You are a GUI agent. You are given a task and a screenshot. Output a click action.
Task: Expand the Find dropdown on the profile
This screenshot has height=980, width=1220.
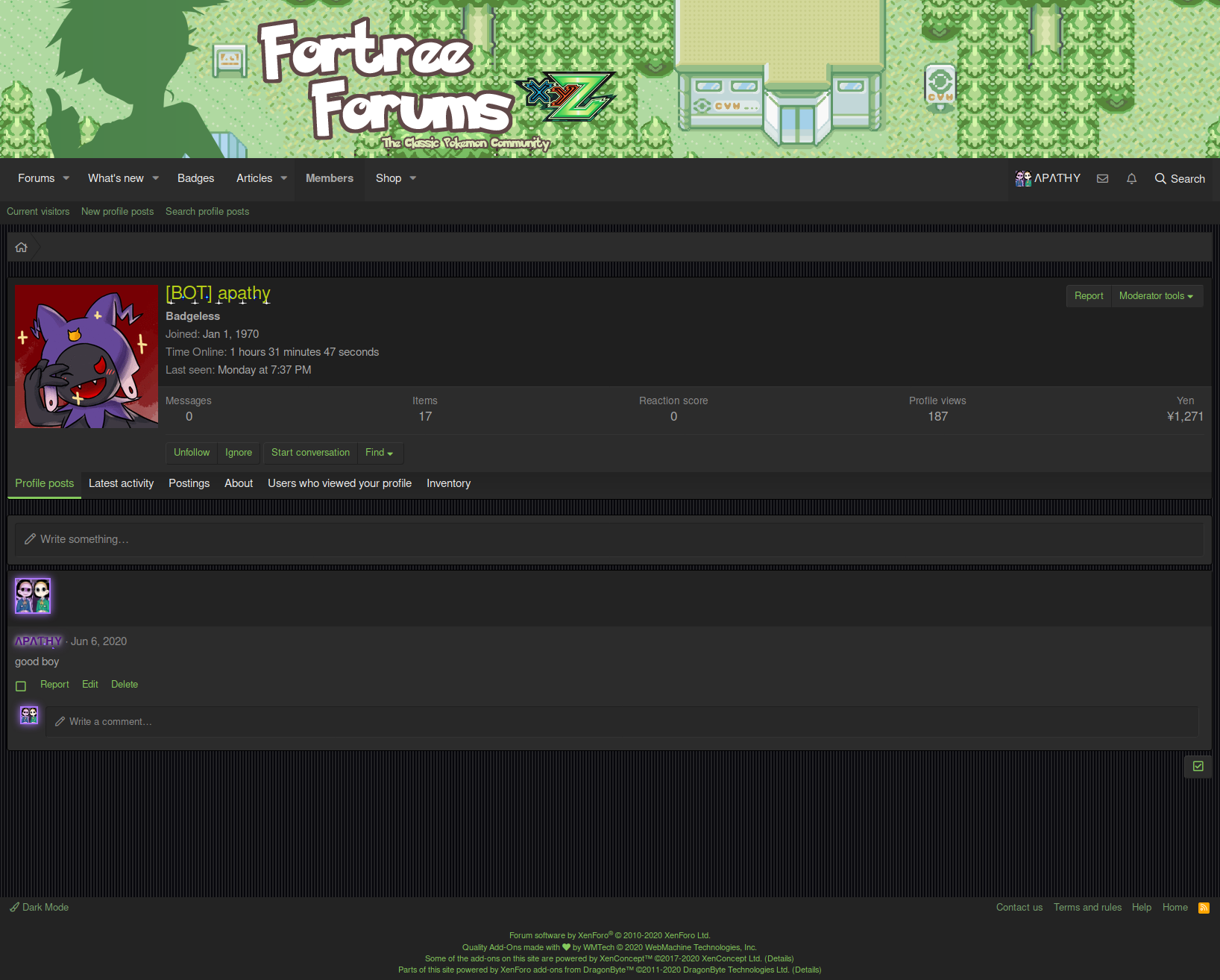[x=380, y=453]
